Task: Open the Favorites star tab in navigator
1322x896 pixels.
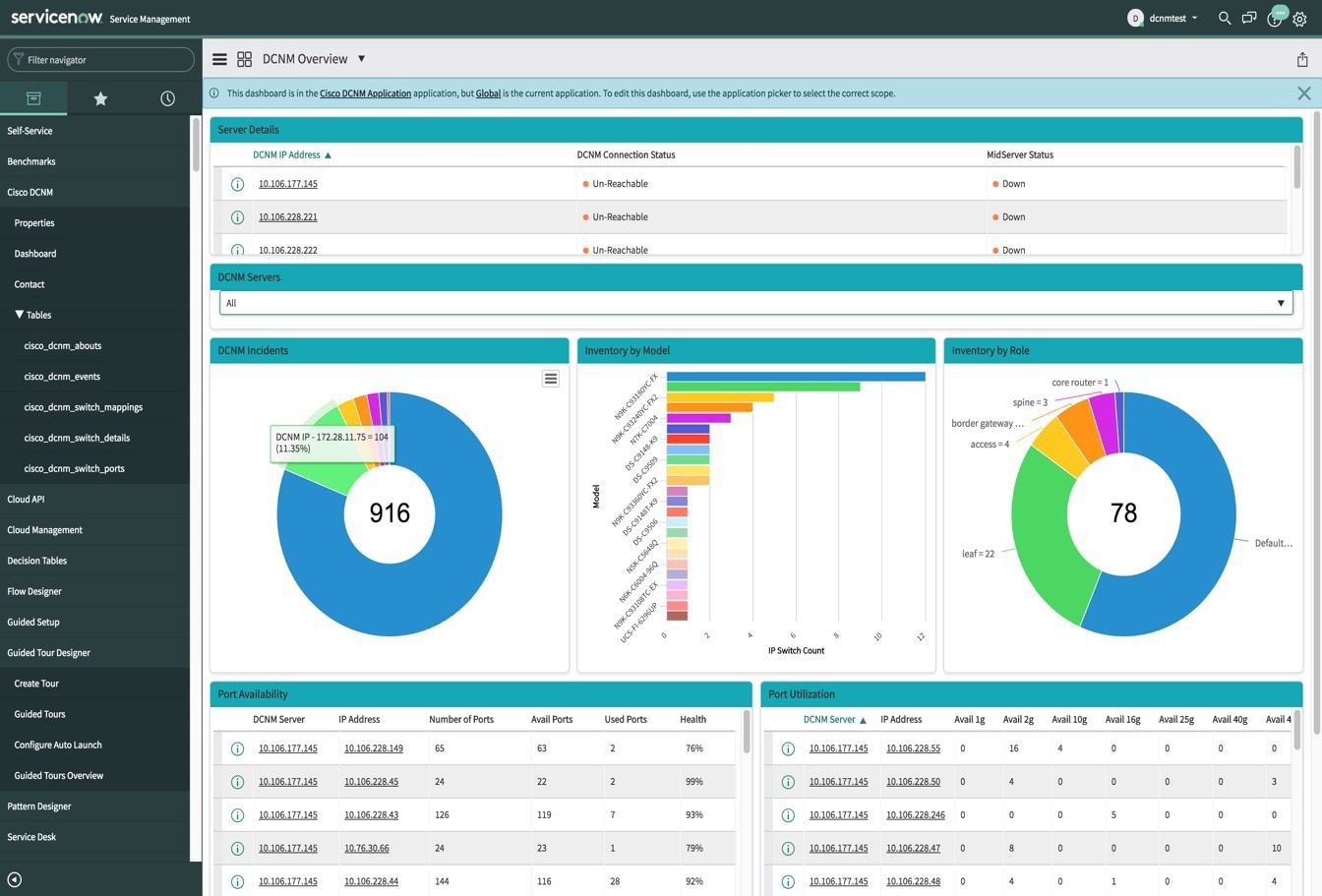Action: point(100,98)
